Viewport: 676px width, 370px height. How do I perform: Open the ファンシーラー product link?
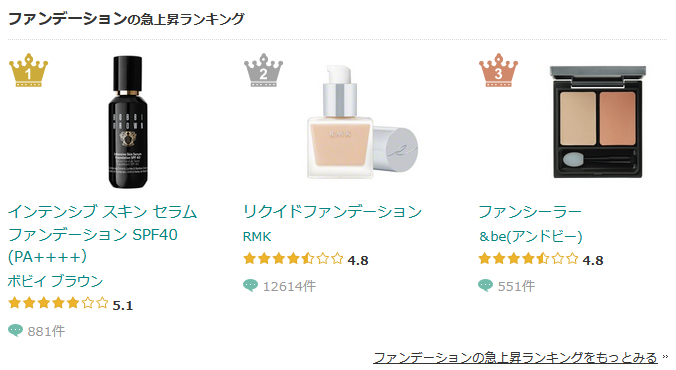530,212
